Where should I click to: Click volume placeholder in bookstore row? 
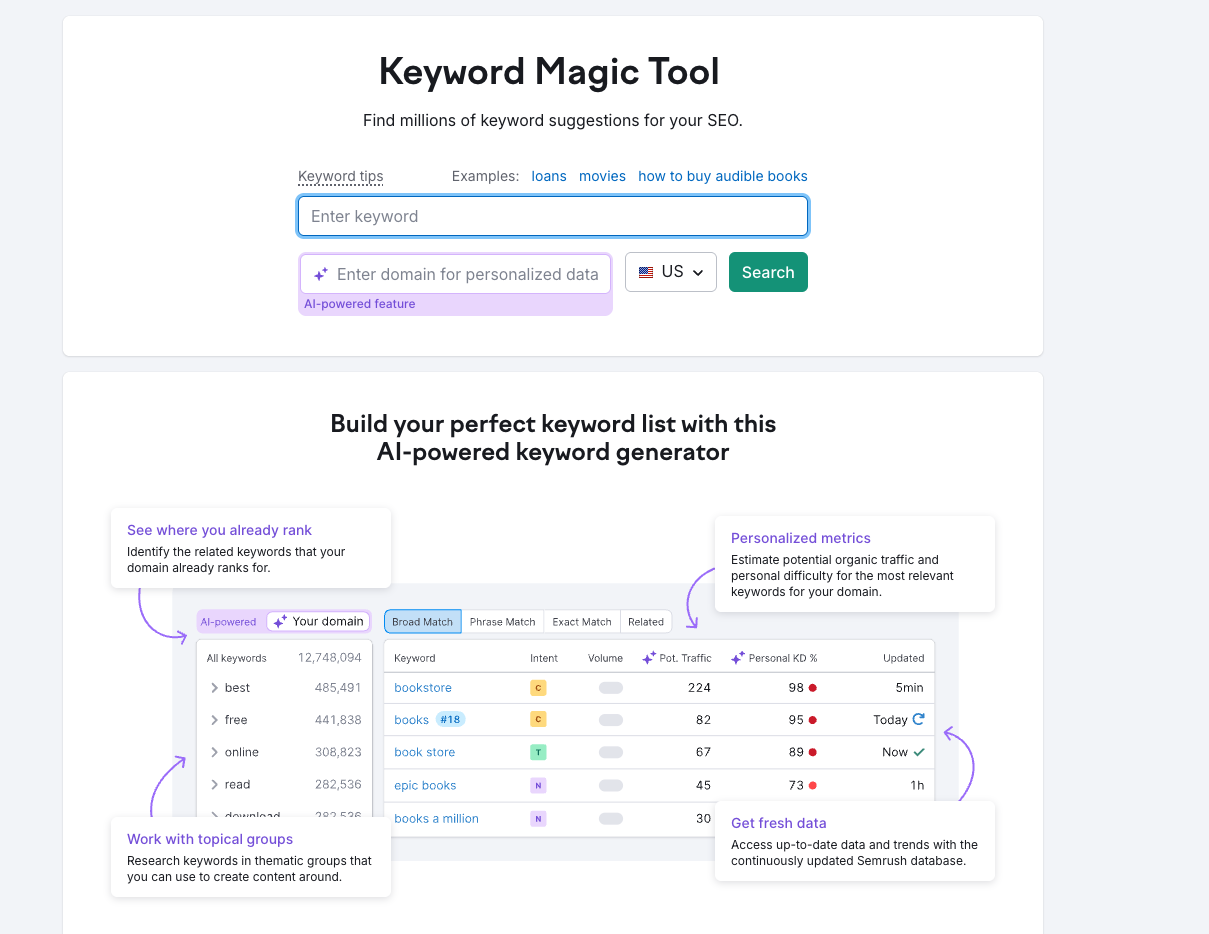coord(611,688)
